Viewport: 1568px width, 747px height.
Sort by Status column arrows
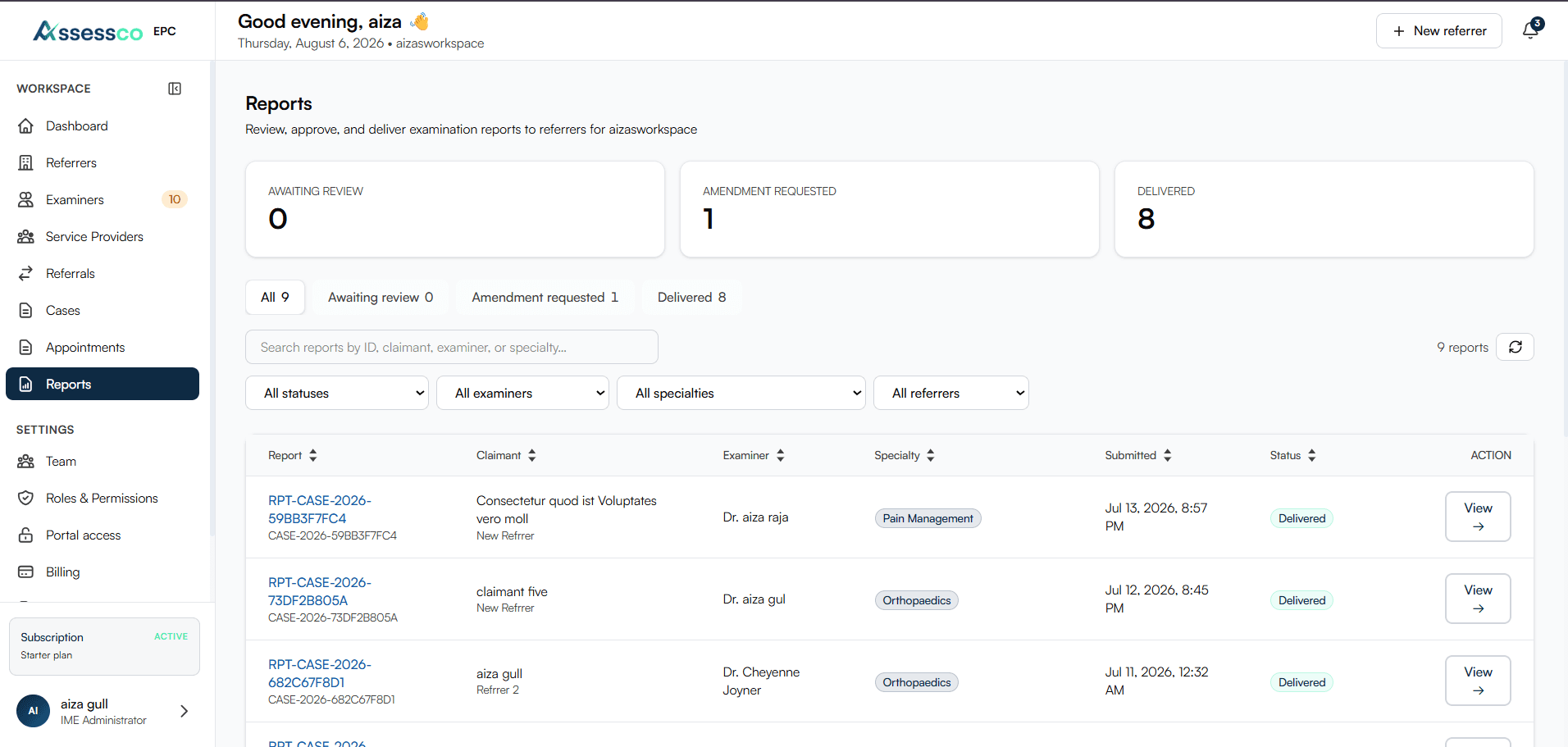[1312, 455]
